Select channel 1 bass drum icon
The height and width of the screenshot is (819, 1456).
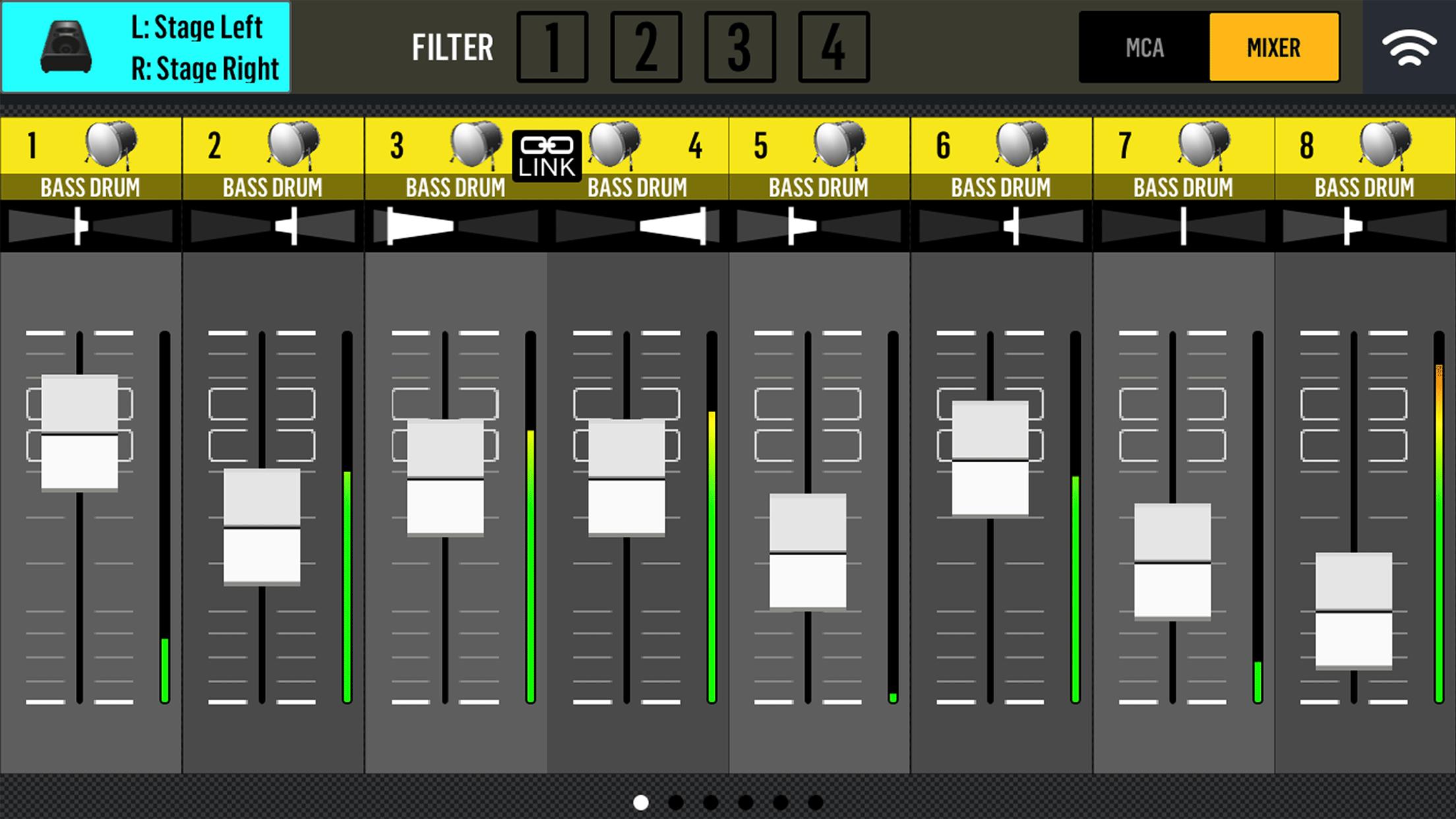[x=110, y=144]
